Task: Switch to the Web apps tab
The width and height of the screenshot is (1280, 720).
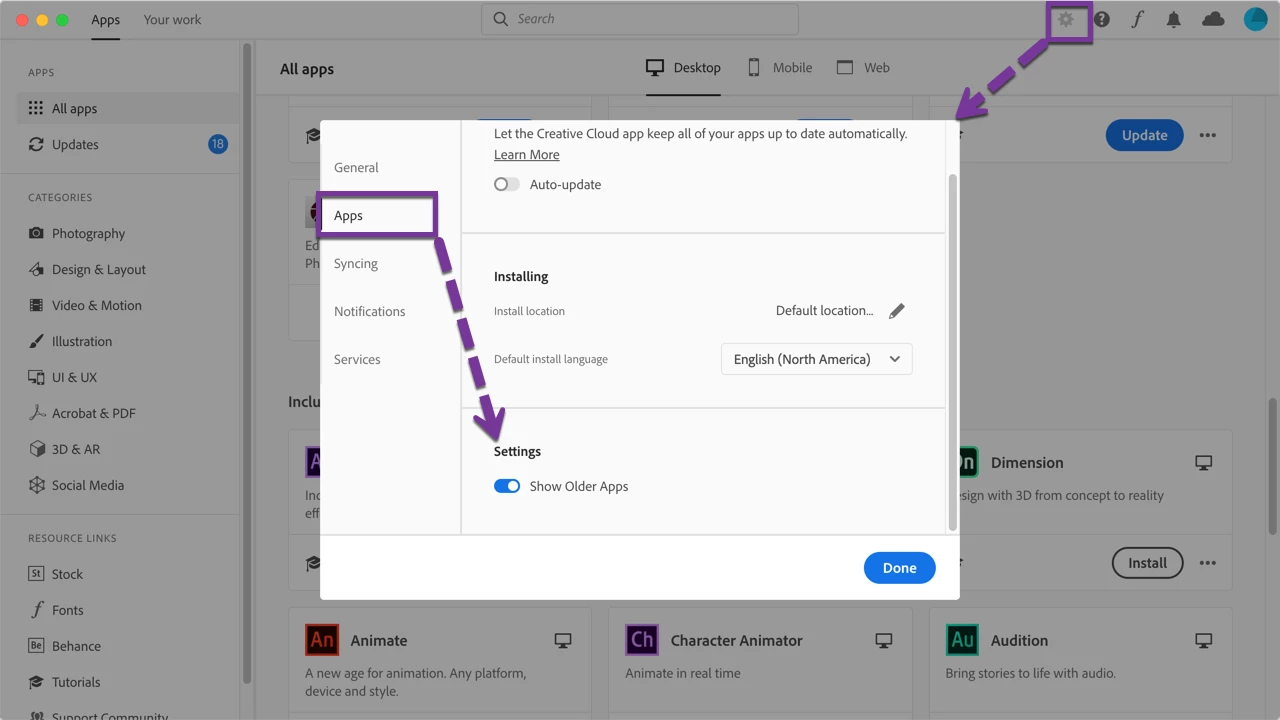Action: pos(863,68)
